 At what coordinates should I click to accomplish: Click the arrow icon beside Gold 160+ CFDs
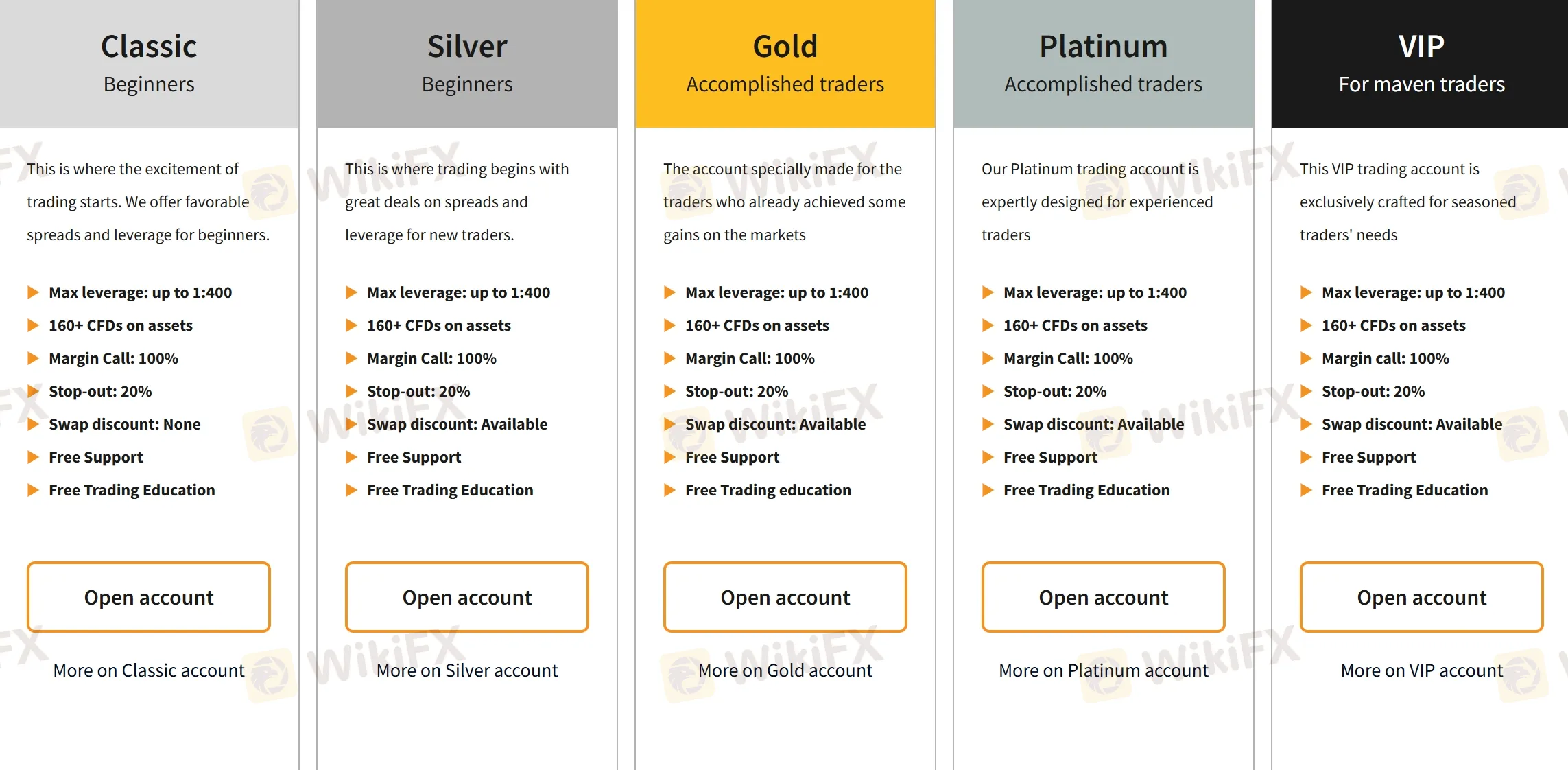(669, 325)
